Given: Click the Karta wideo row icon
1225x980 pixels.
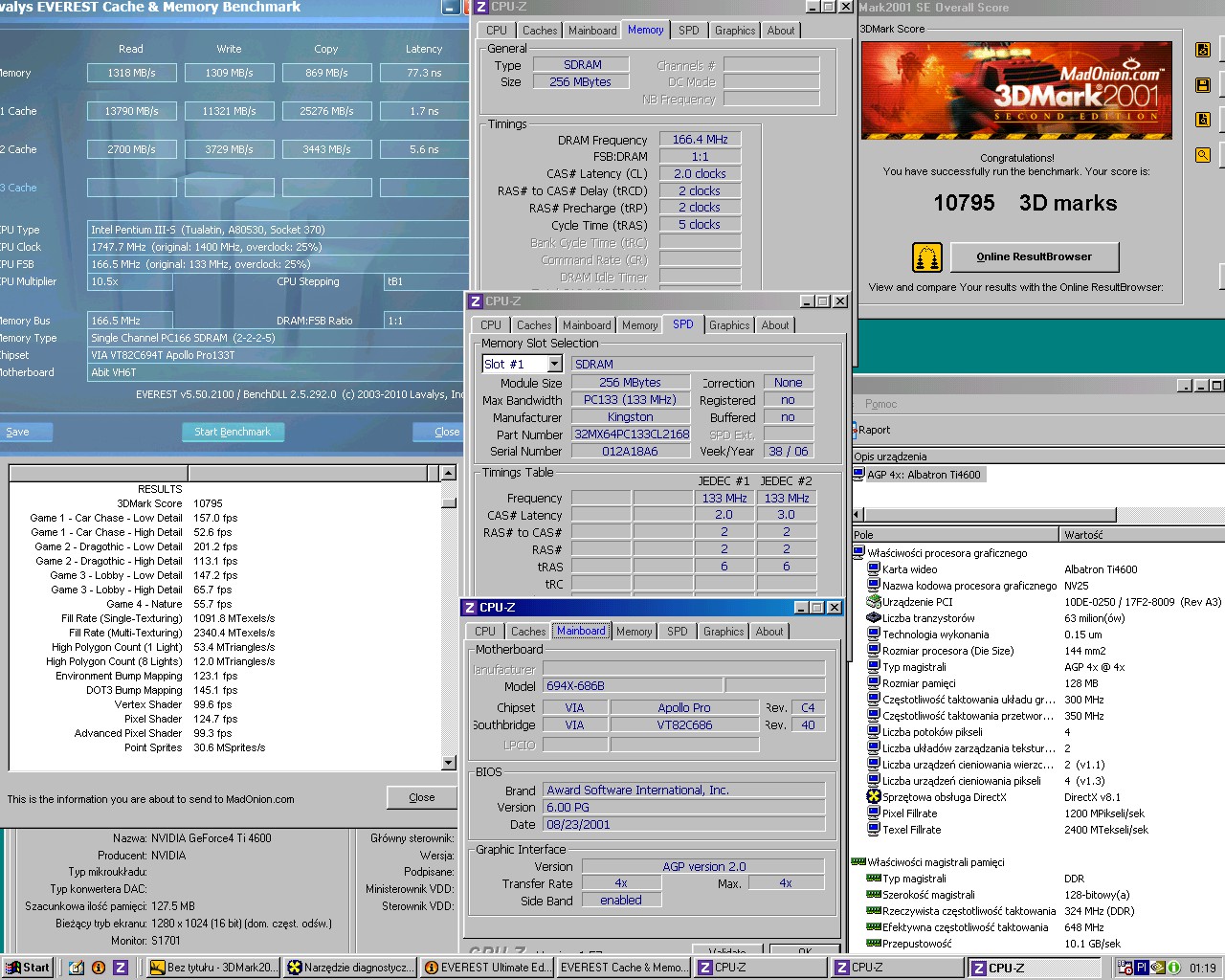Looking at the screenshot, I should click(x=873, y=568).
